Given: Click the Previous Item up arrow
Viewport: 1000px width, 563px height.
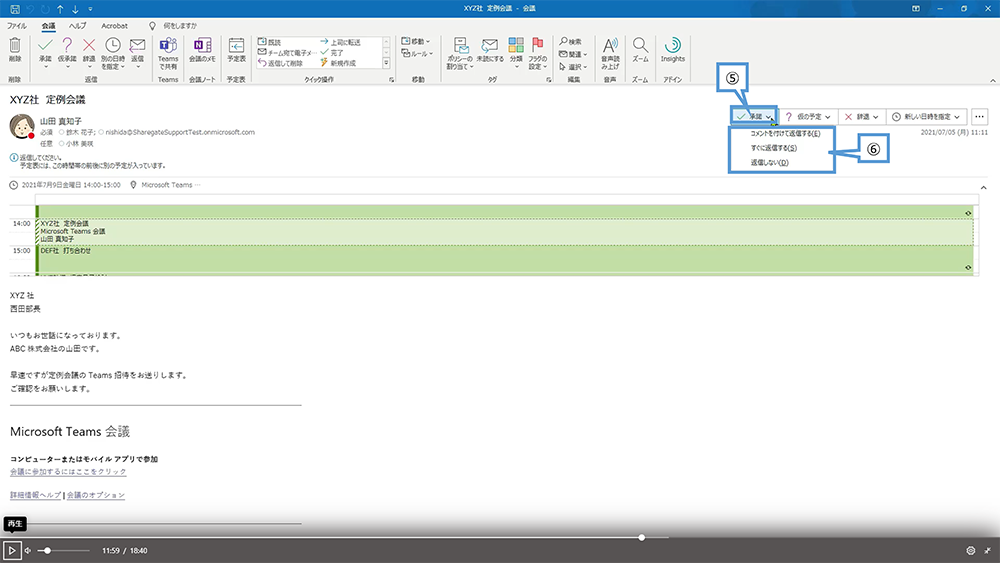Looking at the screenshot, I should click(x=60, y=9).
